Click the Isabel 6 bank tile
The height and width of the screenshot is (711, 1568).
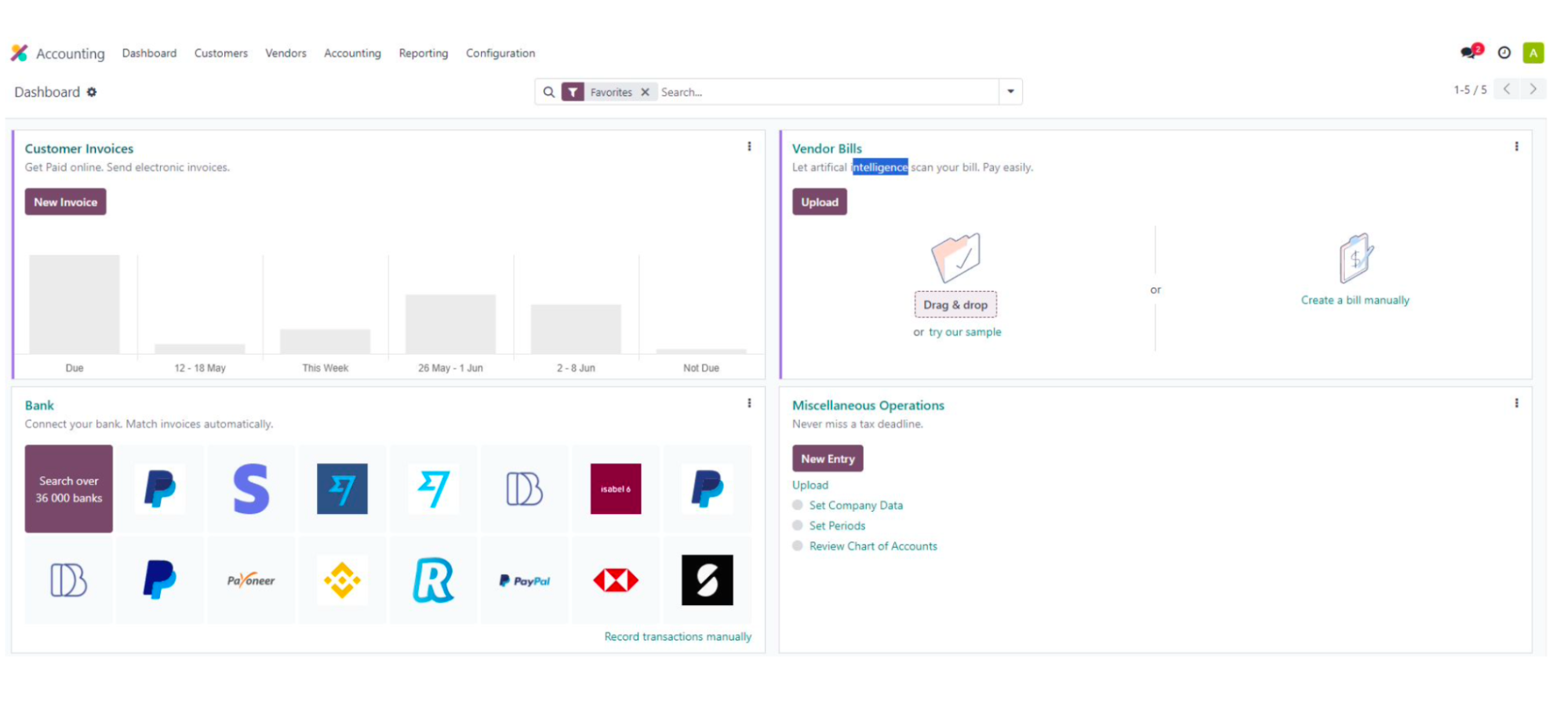[x=616, y=489]
